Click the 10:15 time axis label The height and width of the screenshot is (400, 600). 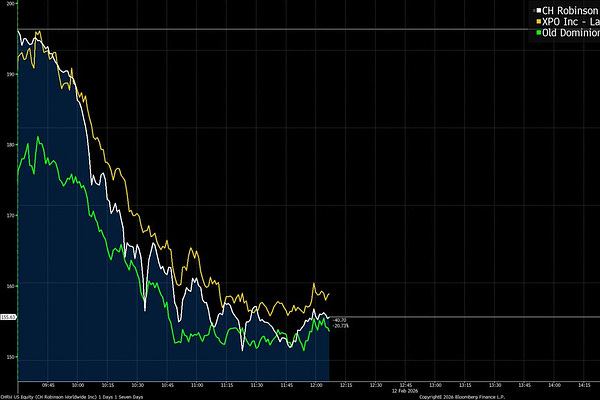[x=108, y=385]
